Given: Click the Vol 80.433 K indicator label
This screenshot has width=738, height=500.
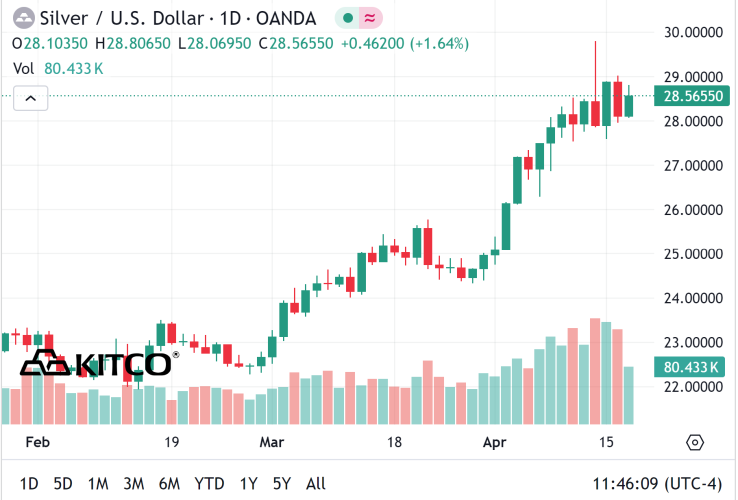Looking at the screenshot, I should [x=58, y=69].
